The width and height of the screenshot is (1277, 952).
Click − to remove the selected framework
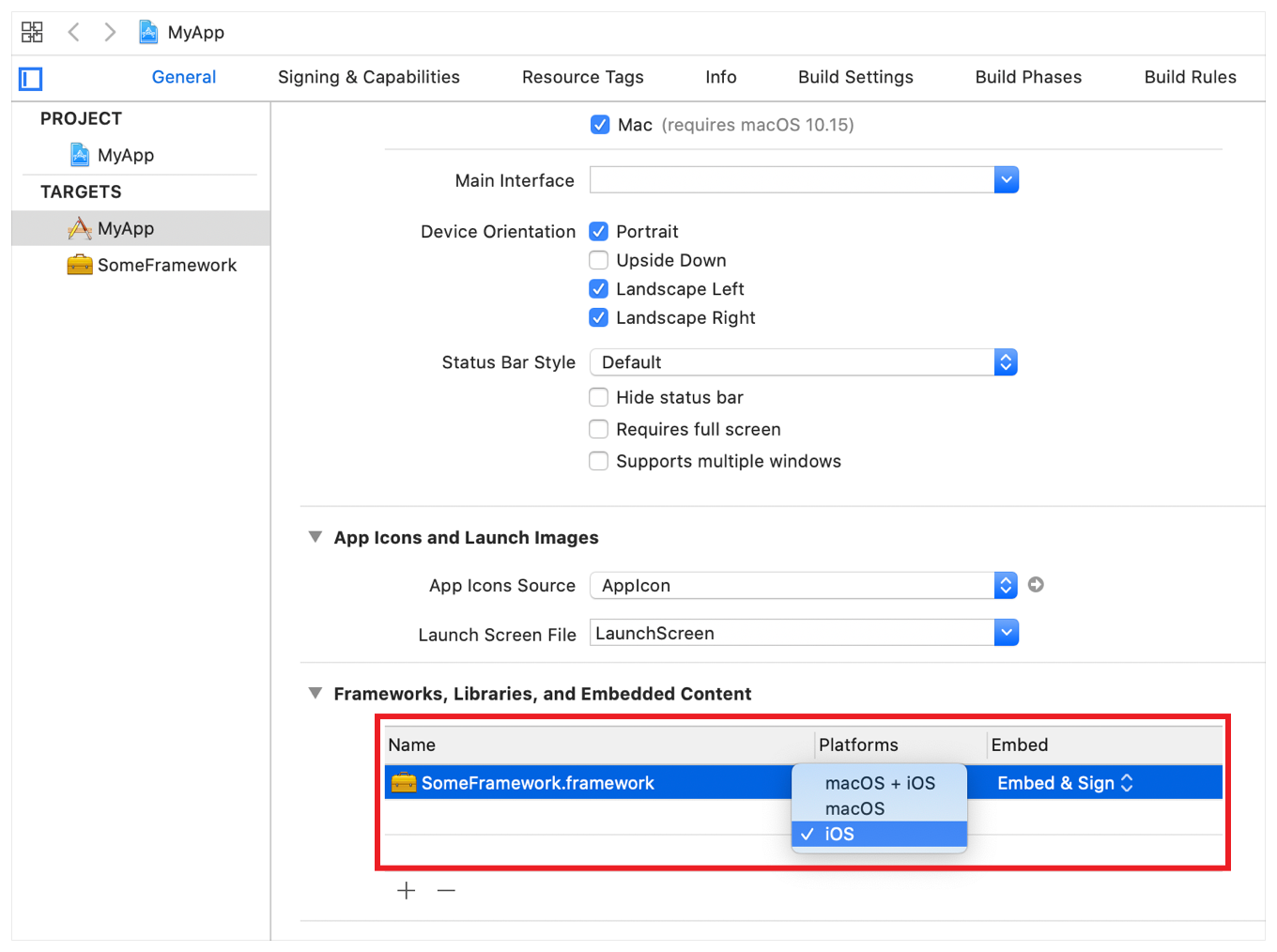coord(446,890)
